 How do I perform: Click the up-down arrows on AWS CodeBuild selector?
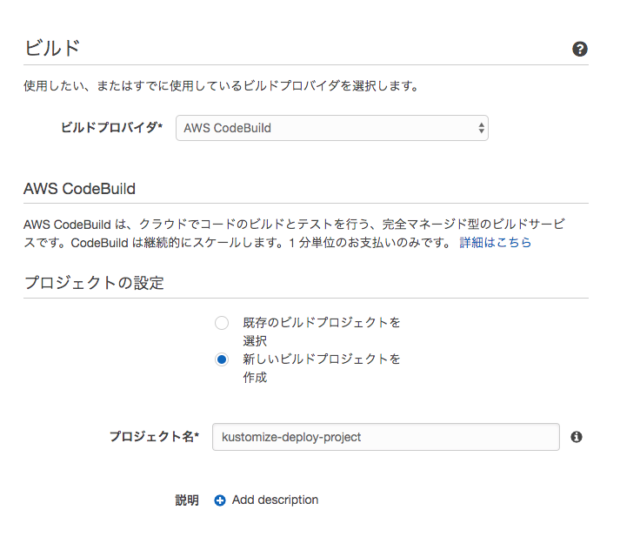pos(481,128)
